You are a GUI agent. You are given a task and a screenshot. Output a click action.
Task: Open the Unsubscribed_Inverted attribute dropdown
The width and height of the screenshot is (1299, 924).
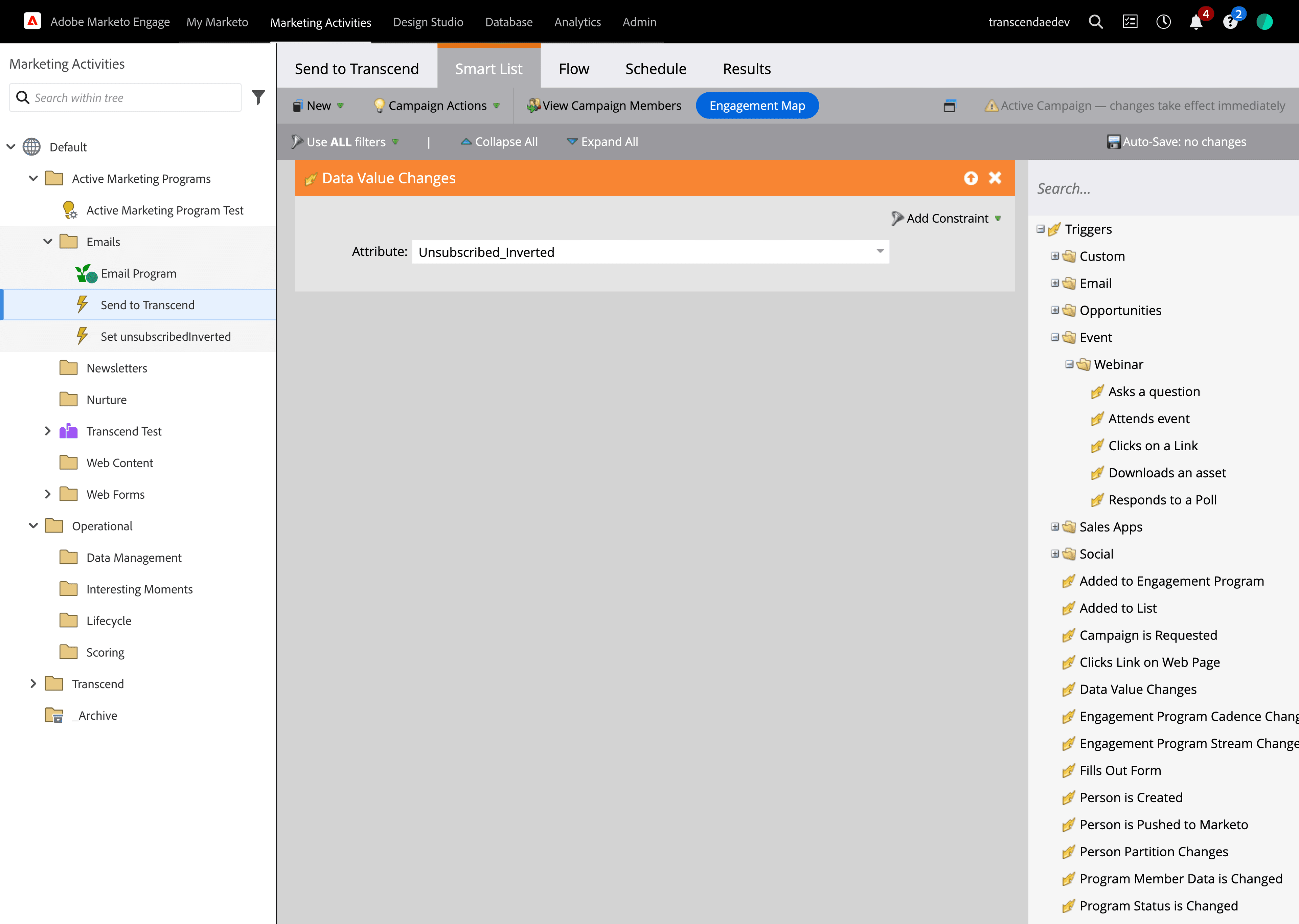tap(879, 251)
